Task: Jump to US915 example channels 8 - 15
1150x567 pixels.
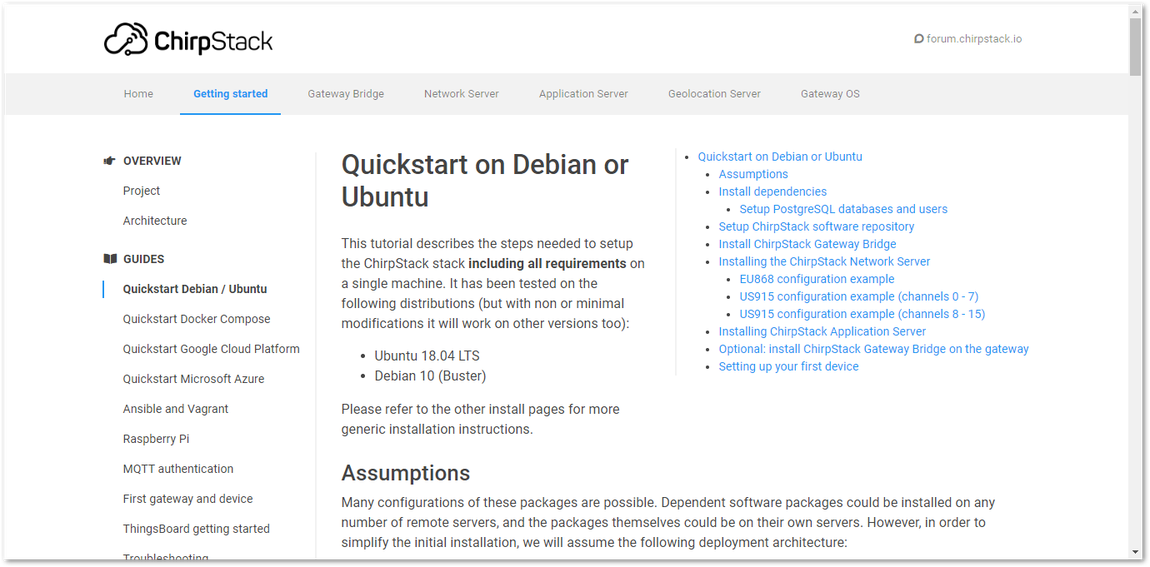Action: 862,315
